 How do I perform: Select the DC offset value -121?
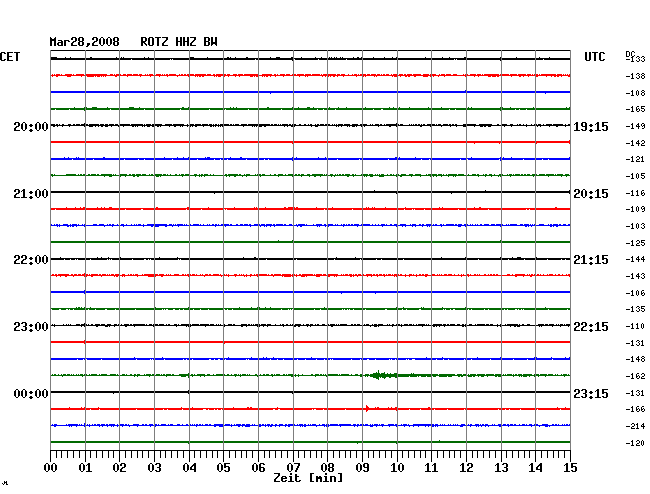point(635,159)
